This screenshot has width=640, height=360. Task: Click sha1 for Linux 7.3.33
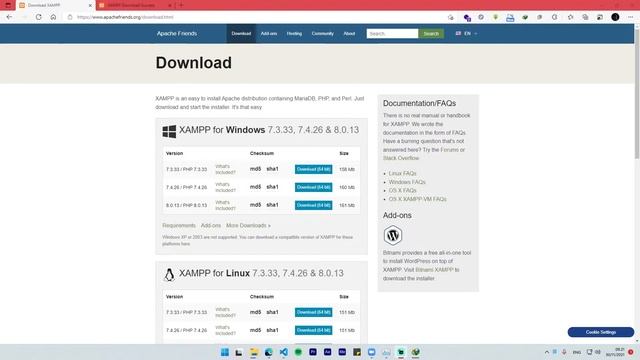pyautogui.click(x=272, y=312)
